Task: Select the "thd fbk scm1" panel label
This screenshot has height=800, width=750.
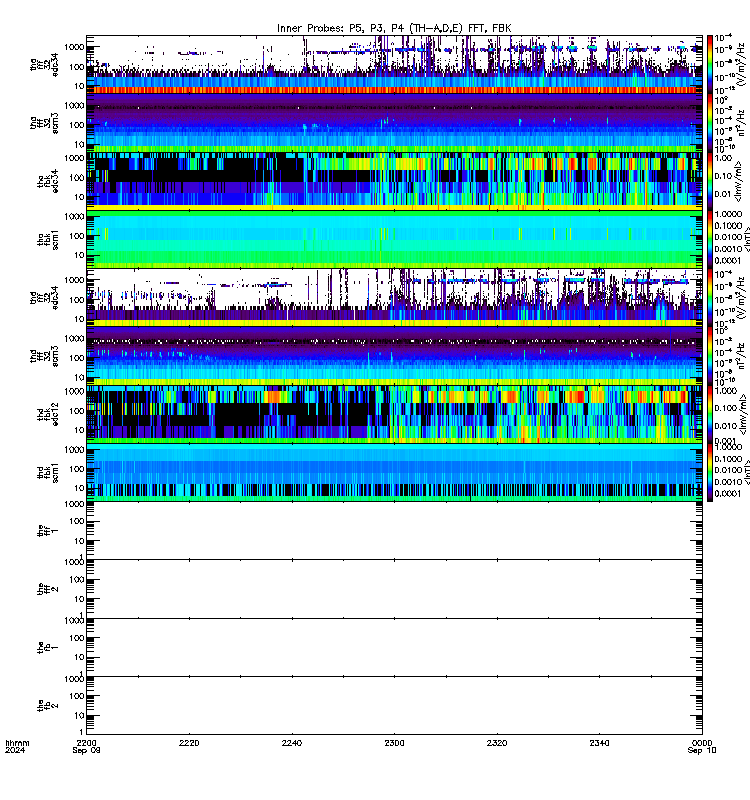Action: [48, 472]
